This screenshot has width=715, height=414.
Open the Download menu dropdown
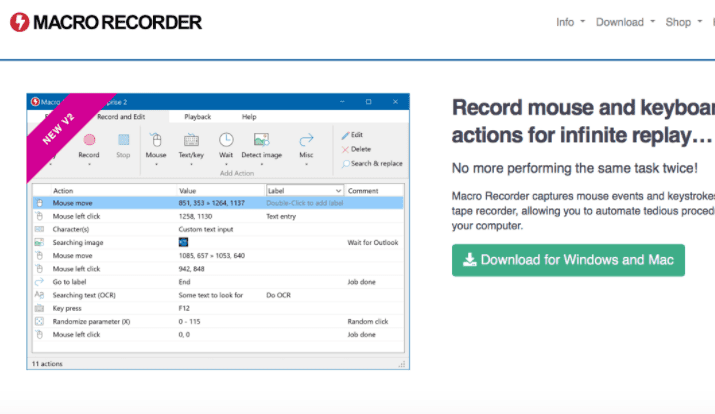(x=625, y=22)
